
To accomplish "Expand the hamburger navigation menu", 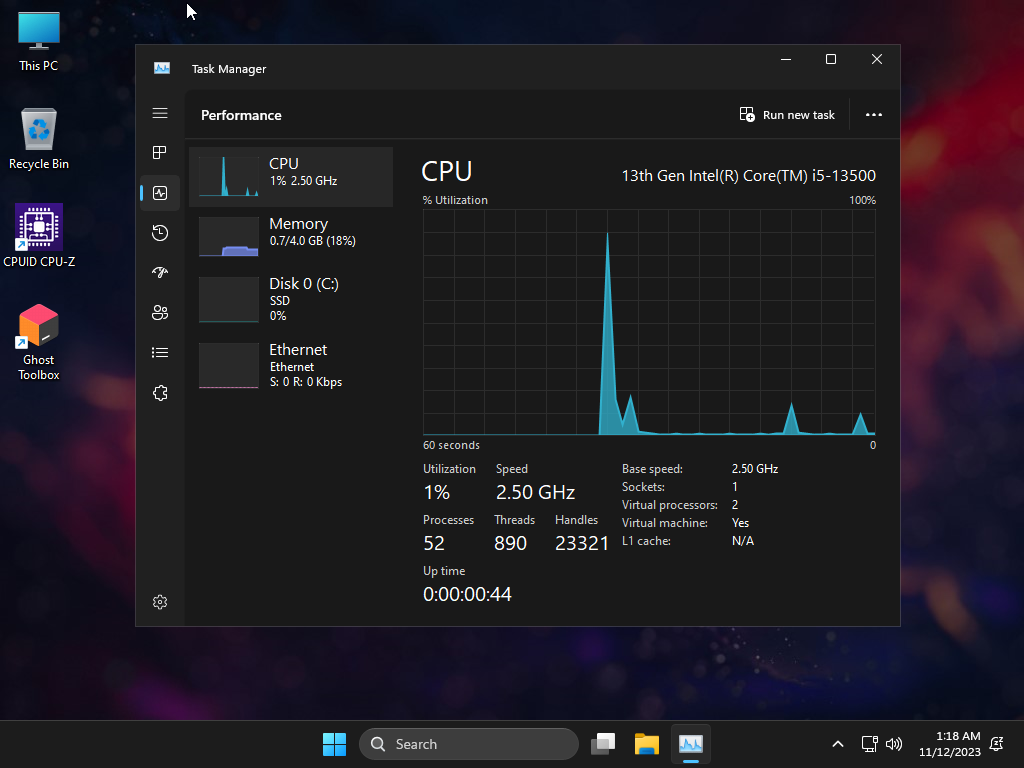I will click(x=160, y=113).
